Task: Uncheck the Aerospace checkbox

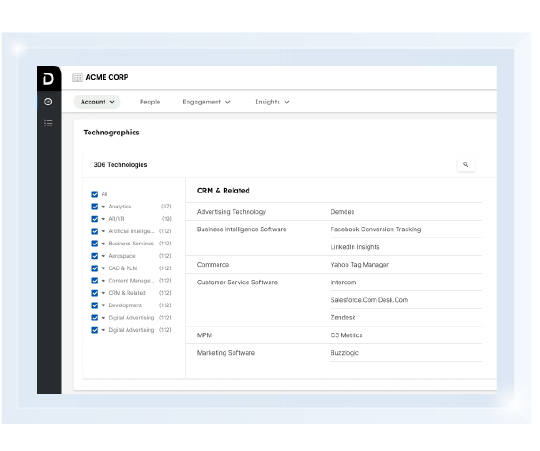Action: 95,256
